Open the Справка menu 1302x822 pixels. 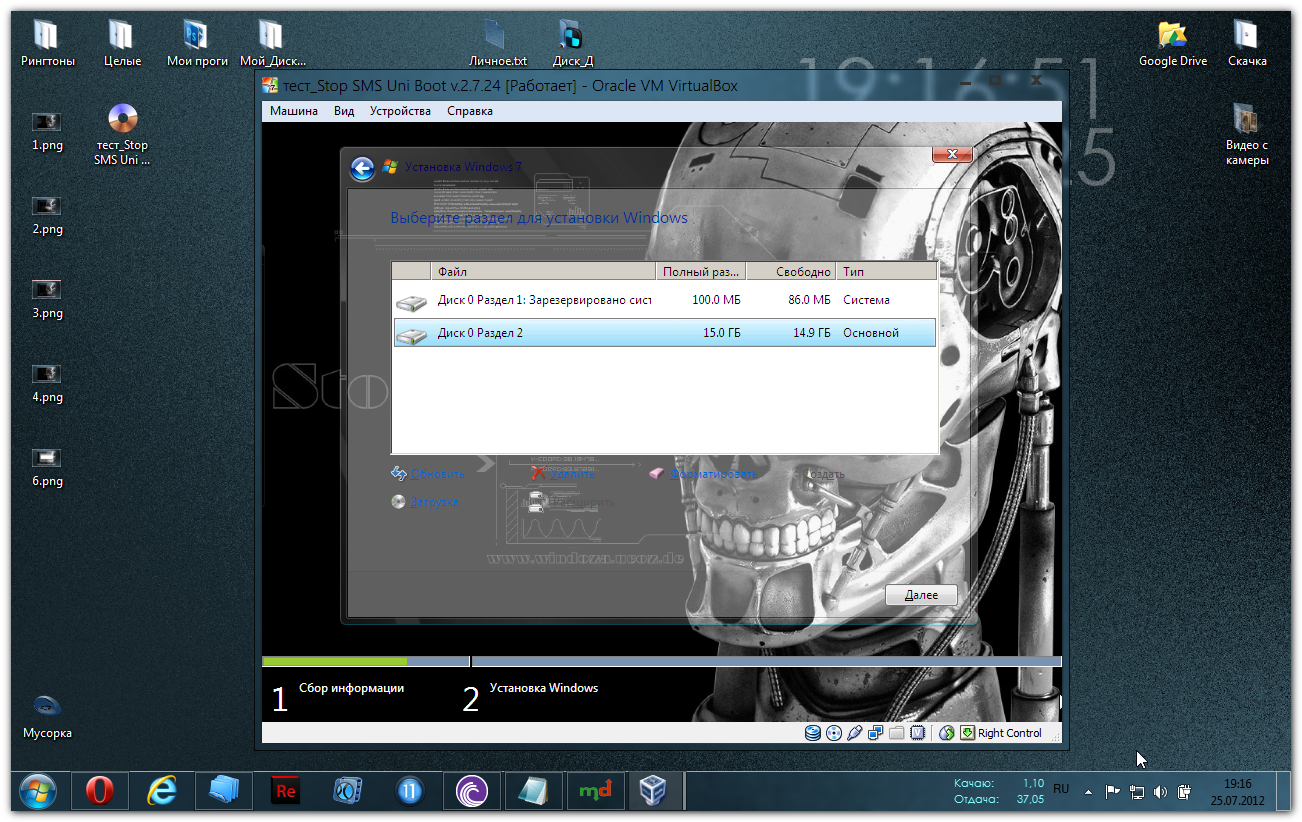(x=470, y=111)
